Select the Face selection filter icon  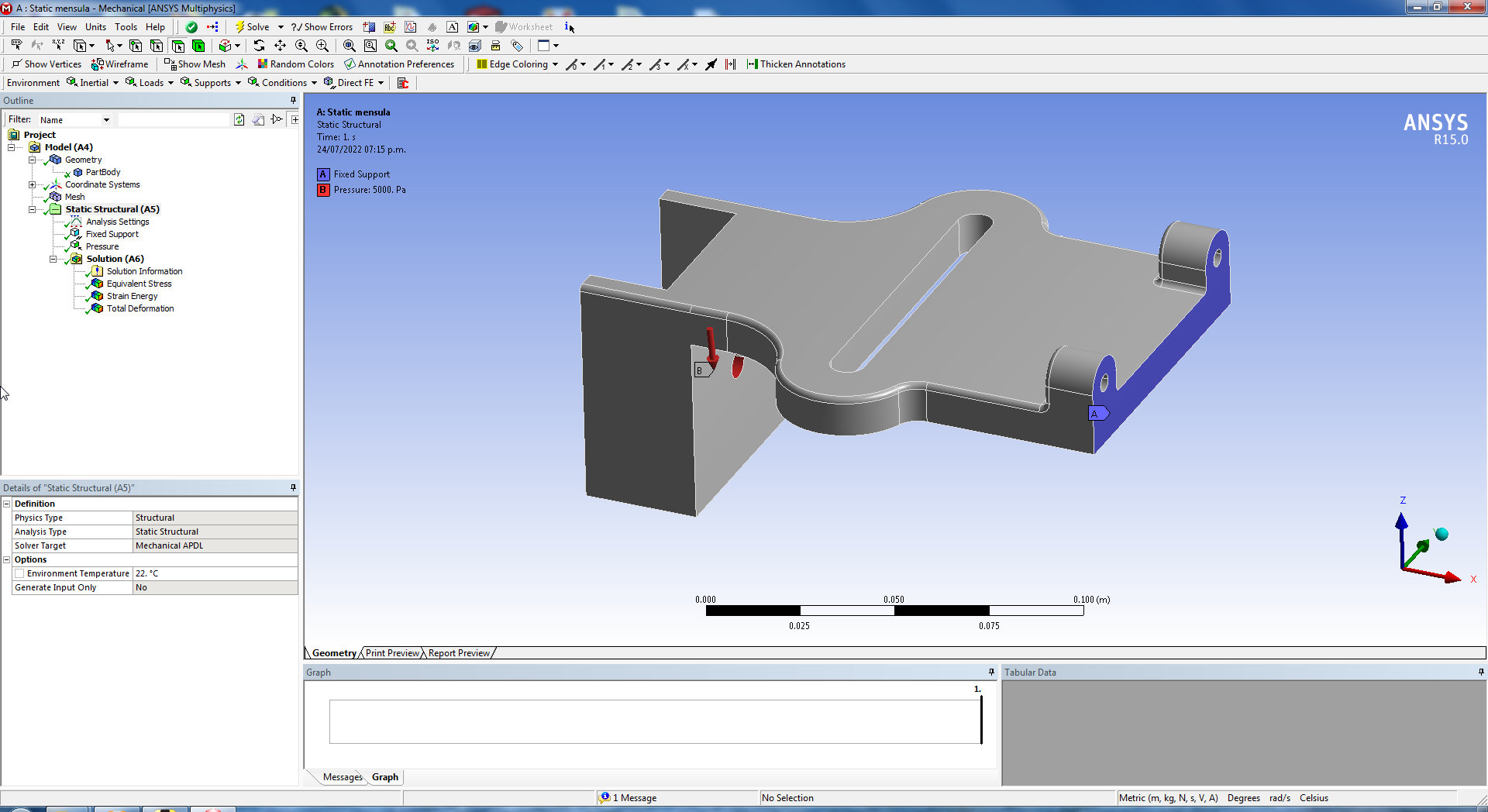pos(177,46)
